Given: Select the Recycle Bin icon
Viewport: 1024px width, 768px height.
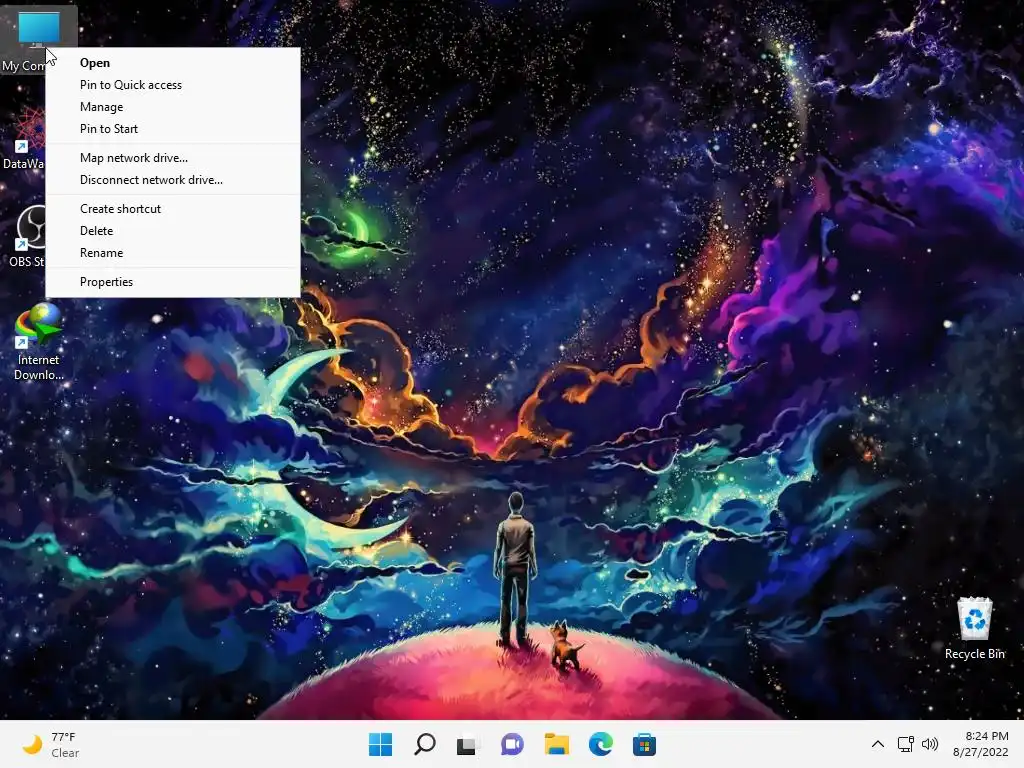Looking at the screenshot, I should (974, 628).
